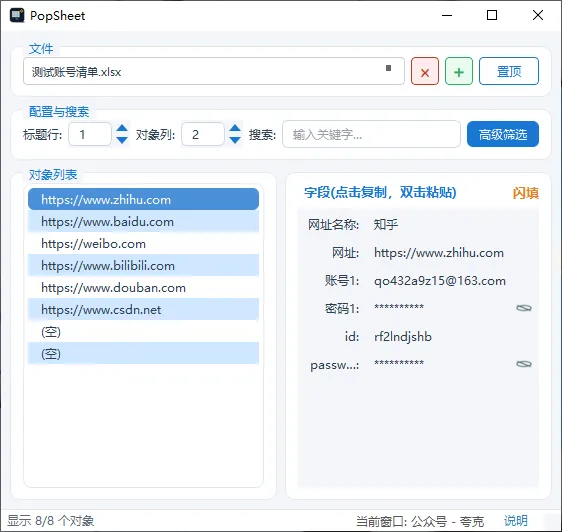Click the 闪填 flash-fill link

tap(525, 193)
